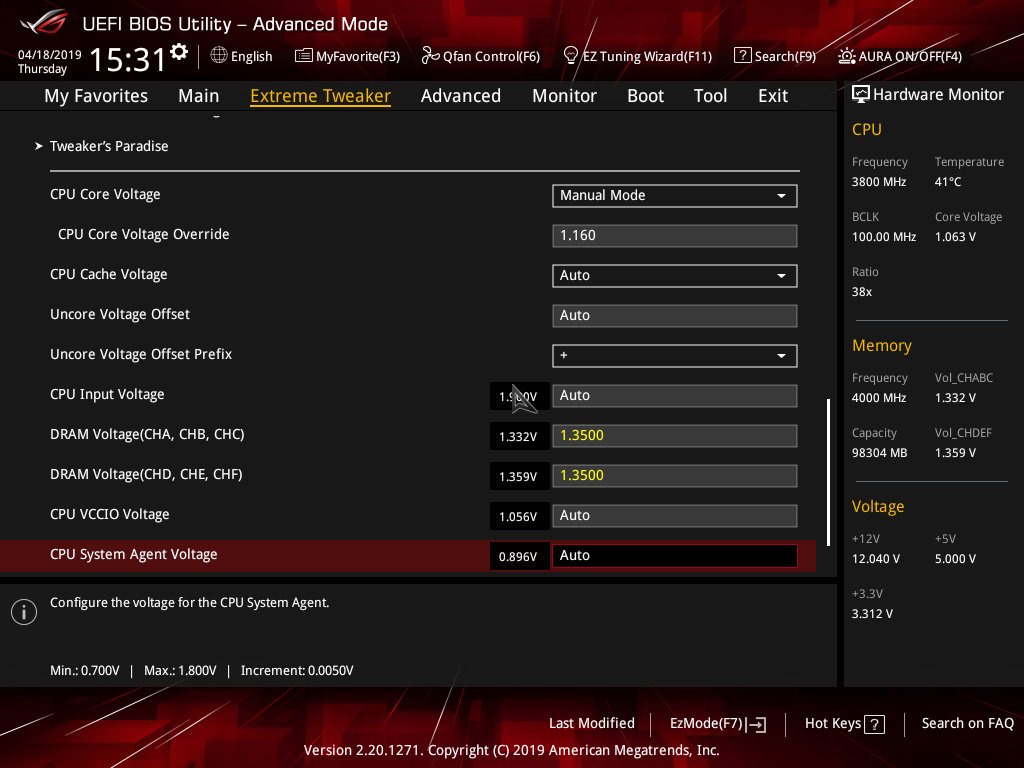Click the 41°C temperature value
Viewport: 1024px width, 768px height.
click(x=948, y=182)
